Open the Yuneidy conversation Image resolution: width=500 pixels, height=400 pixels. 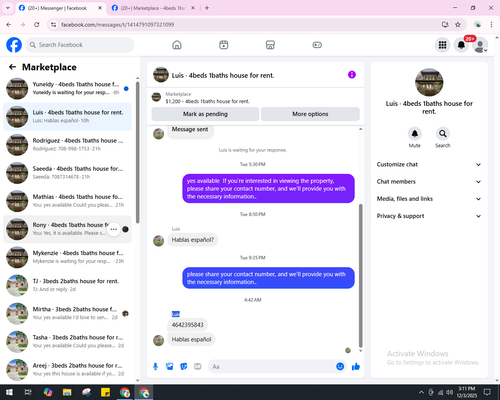tap(67, 89)
